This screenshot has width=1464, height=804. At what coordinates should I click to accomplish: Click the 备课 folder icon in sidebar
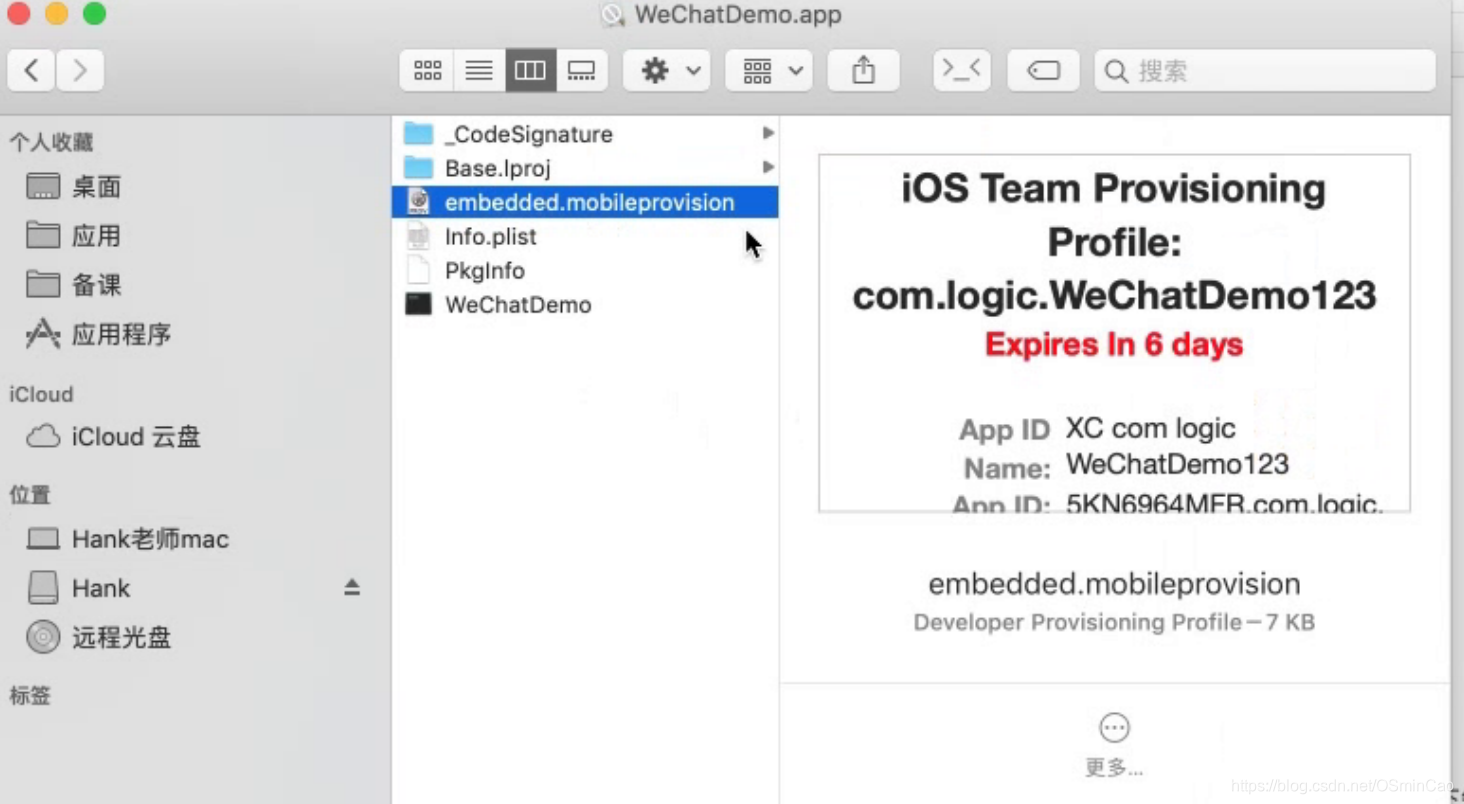point(43,284)
